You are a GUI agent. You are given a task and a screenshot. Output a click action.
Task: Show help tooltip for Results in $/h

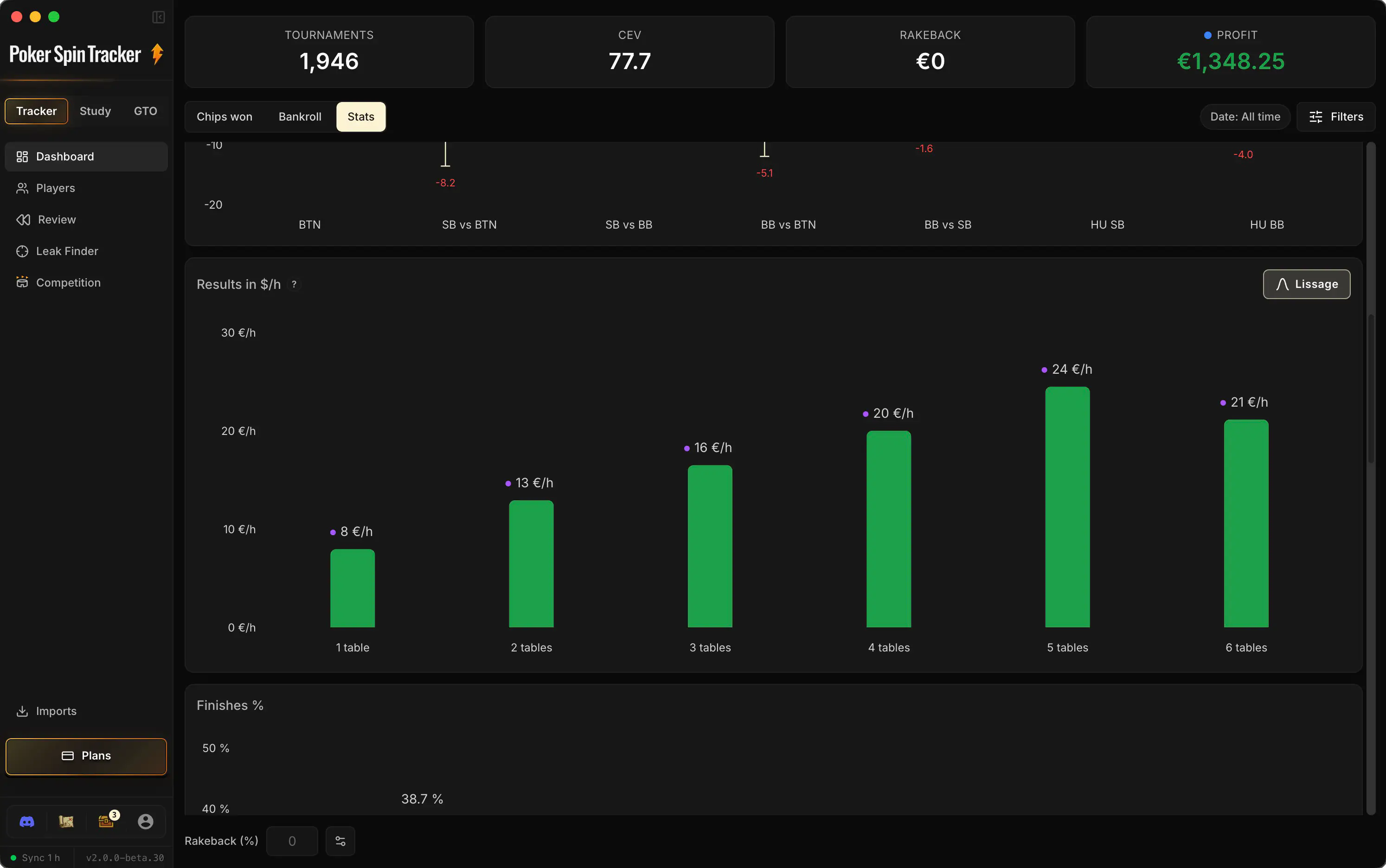pos(294,284)
